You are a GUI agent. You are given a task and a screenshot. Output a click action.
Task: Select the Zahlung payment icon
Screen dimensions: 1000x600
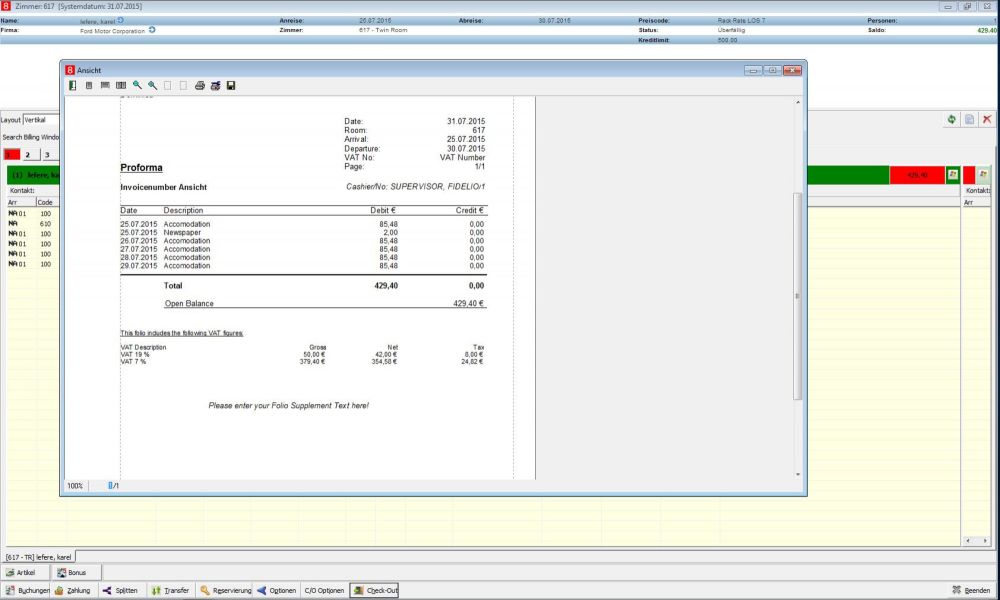coord(75,589)
